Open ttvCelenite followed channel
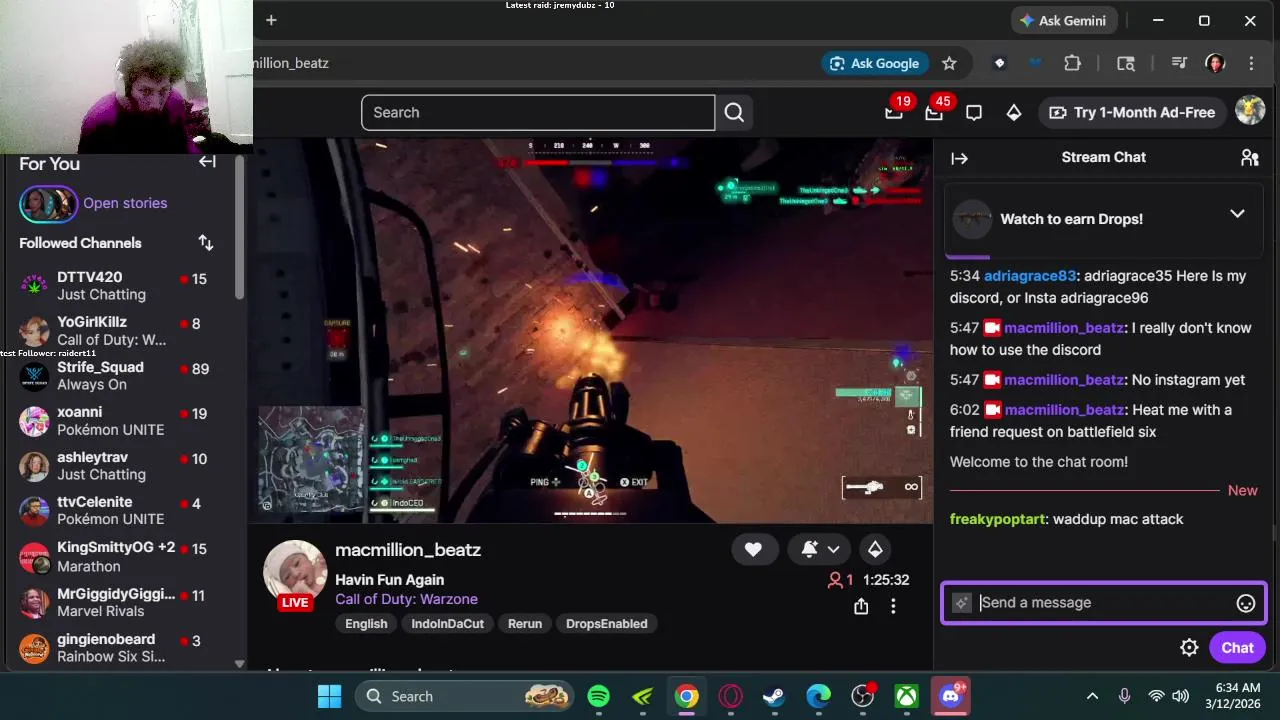1280x720 pixels. tap(118, 510)
